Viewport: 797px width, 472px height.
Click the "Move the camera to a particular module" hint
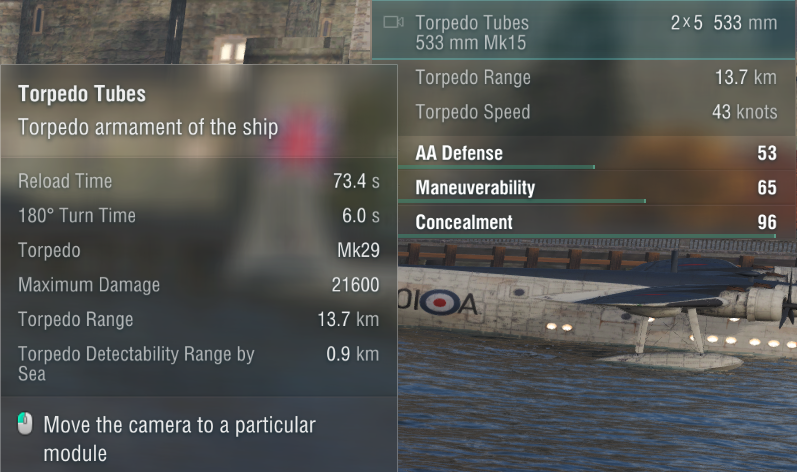click(180, 439)
